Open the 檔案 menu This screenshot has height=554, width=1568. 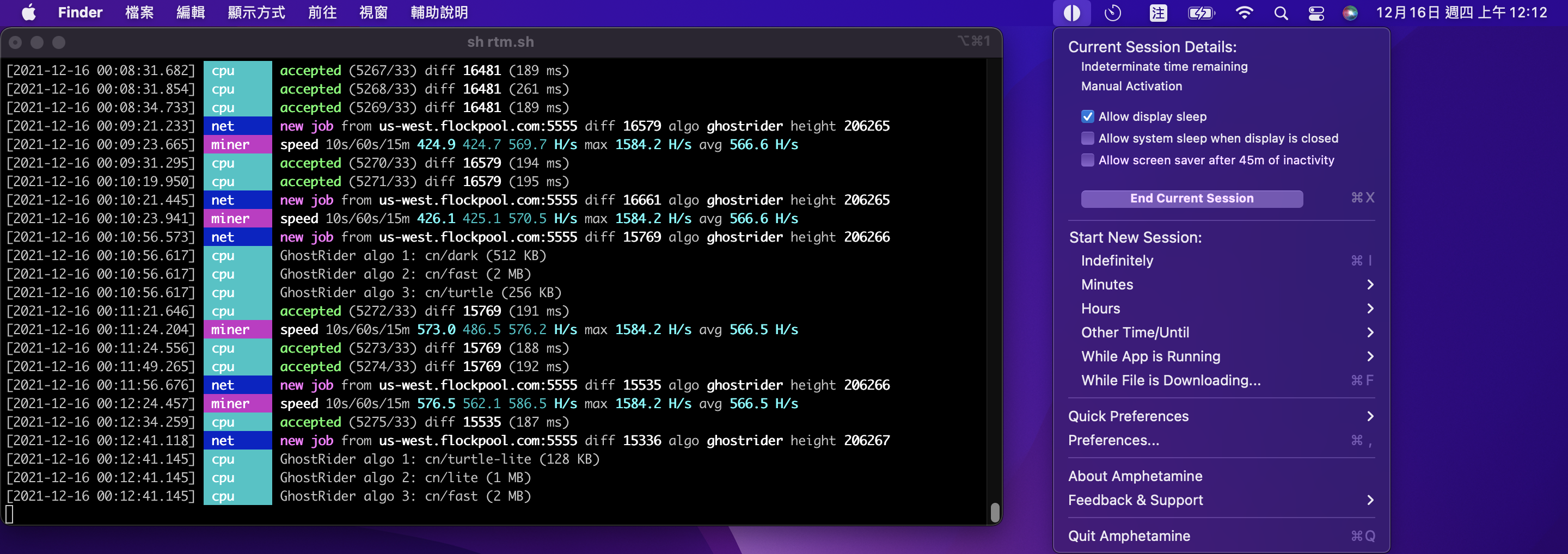click(x=139, y=13)
